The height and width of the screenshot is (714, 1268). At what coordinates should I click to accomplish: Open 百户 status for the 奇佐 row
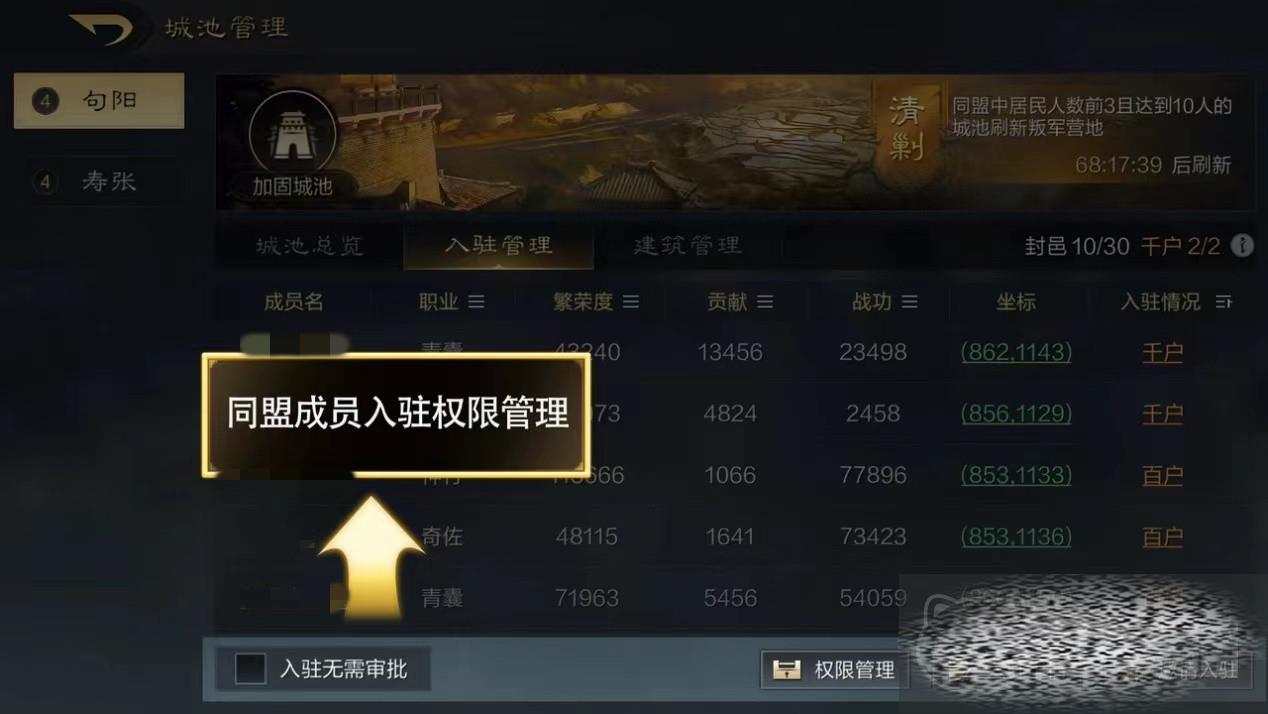tap(1162, 537)
